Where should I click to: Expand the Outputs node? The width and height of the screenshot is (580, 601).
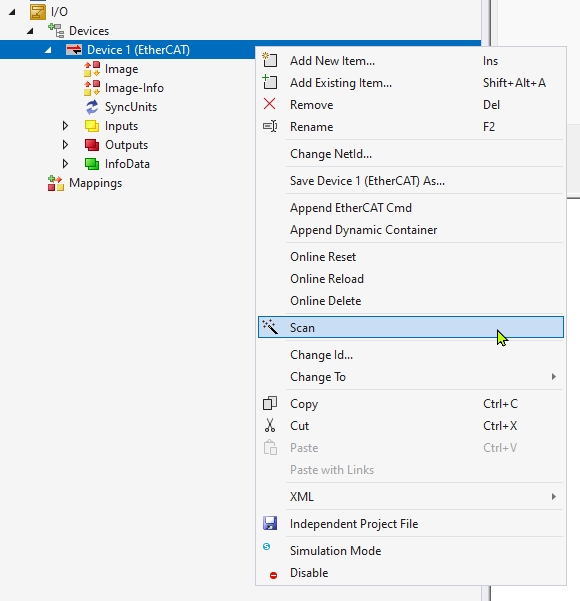[x=65, y=145]
